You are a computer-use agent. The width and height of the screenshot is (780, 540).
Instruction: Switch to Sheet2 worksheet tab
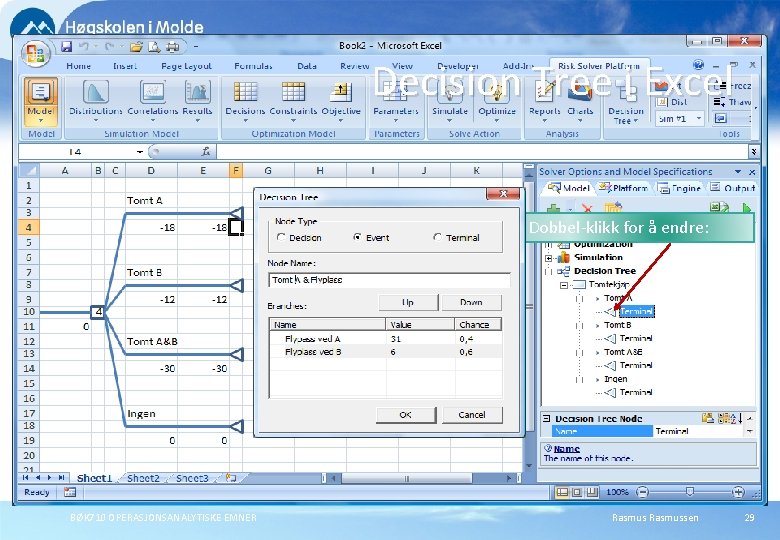[x=143, y=478]
